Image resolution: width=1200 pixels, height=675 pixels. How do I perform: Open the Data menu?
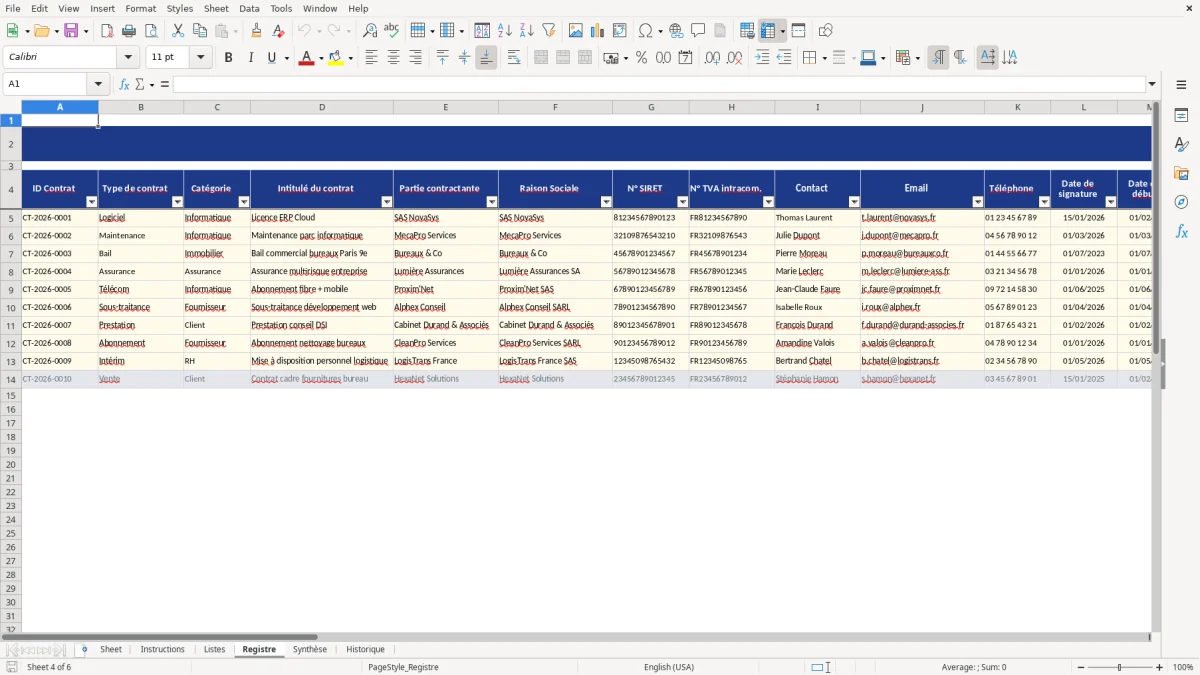pyautogui.click(x=249, y=8)
